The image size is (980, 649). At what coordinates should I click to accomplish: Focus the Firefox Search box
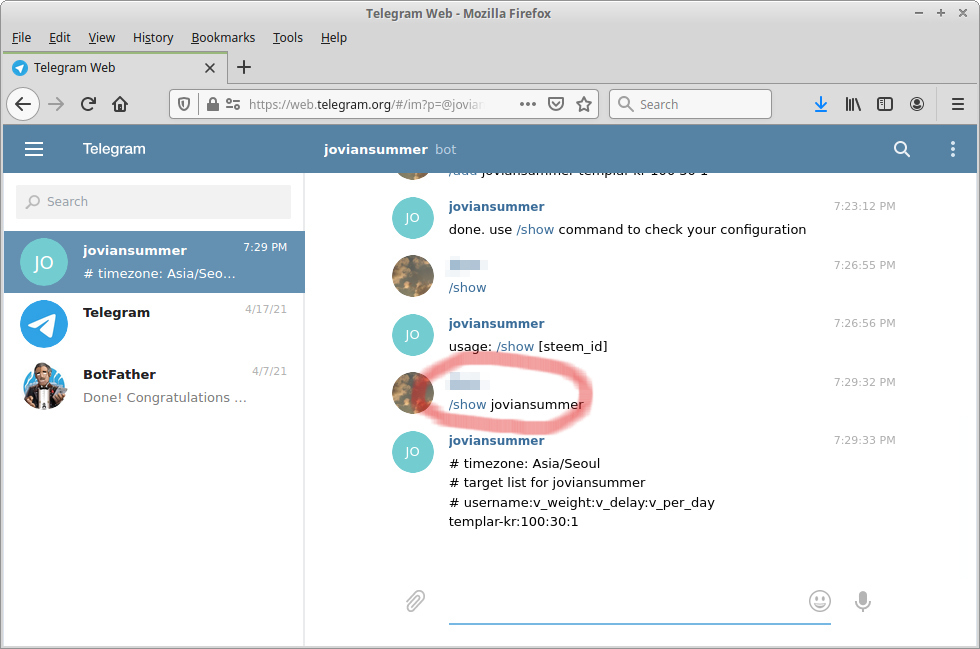tap(690, 104)
